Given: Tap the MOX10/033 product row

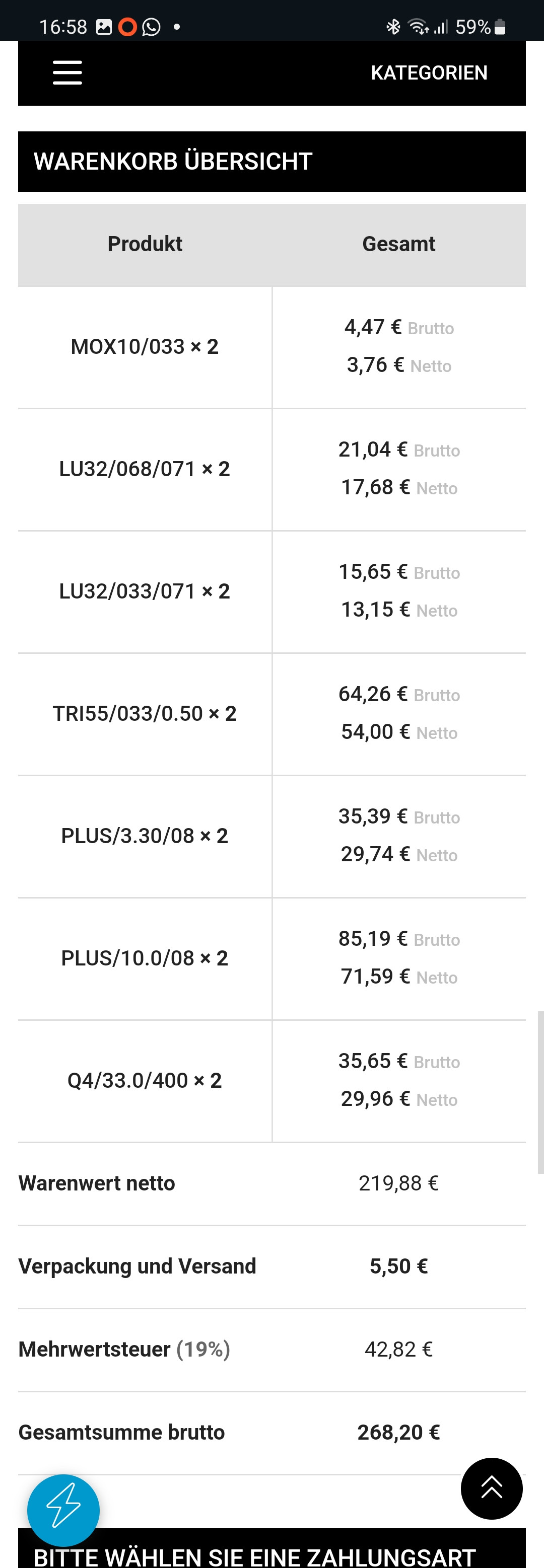Looking at the screenshot, I should point(145,347).
